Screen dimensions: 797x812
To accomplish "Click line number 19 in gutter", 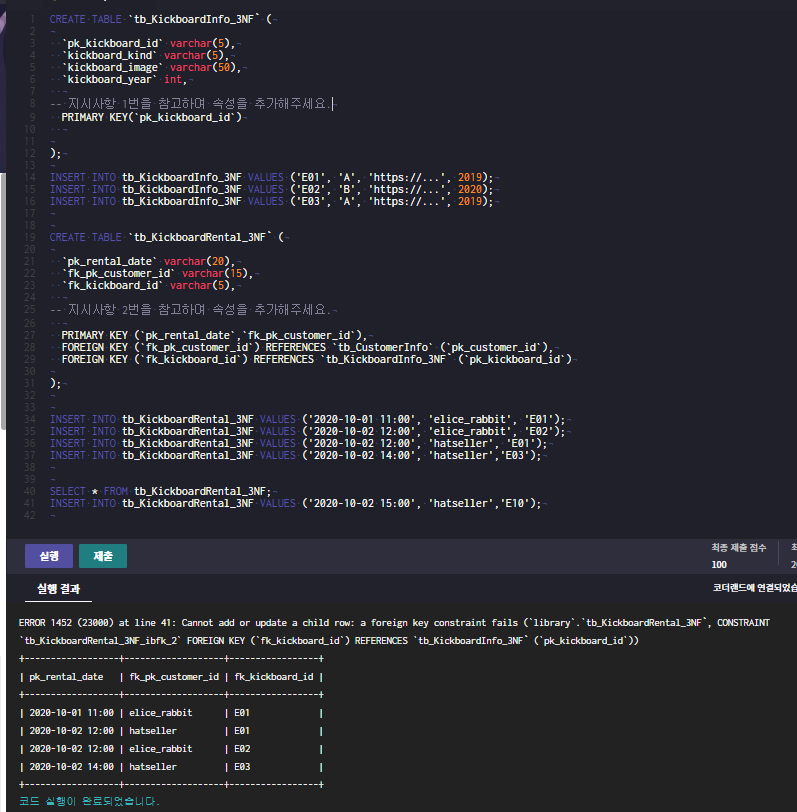I will click(30, 237).
